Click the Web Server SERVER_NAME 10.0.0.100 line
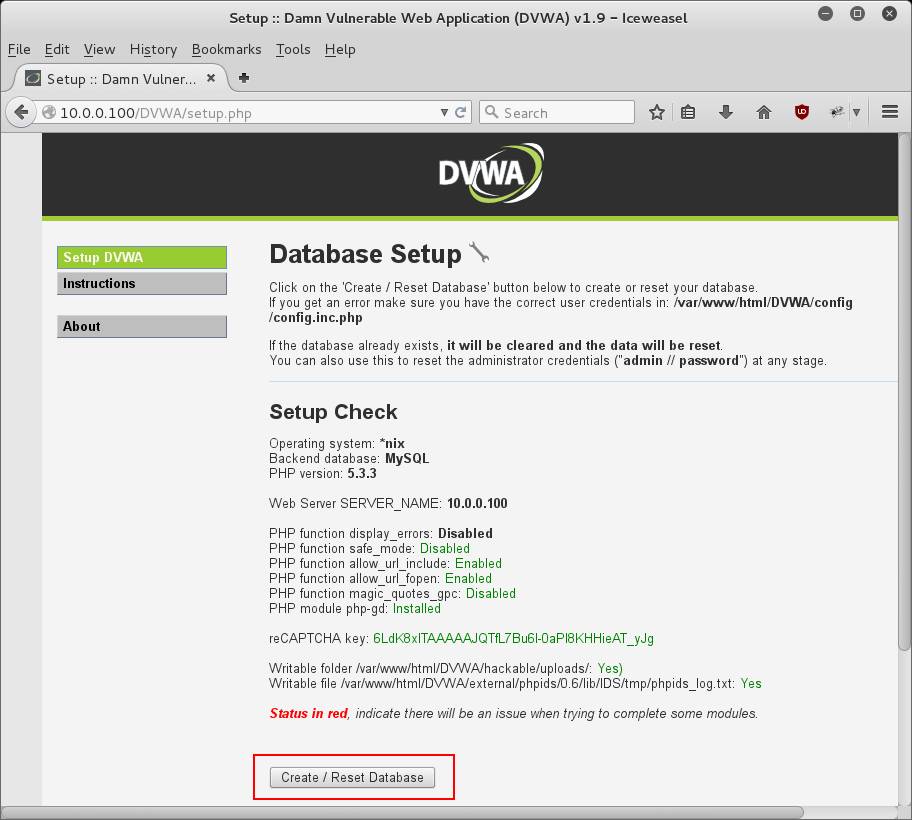This screenshot has height=820, width=912. (x=388, y=503)
